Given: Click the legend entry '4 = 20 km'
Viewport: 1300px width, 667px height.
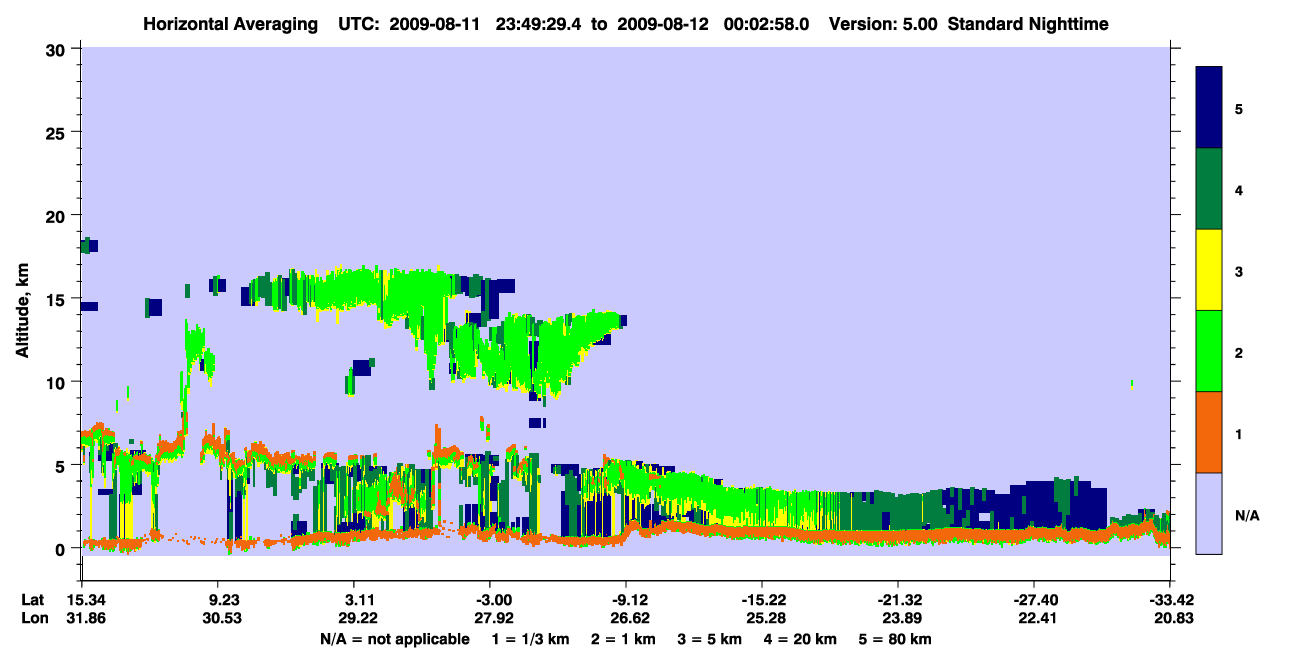Looking at the screenshot, I should click(801, 639).
